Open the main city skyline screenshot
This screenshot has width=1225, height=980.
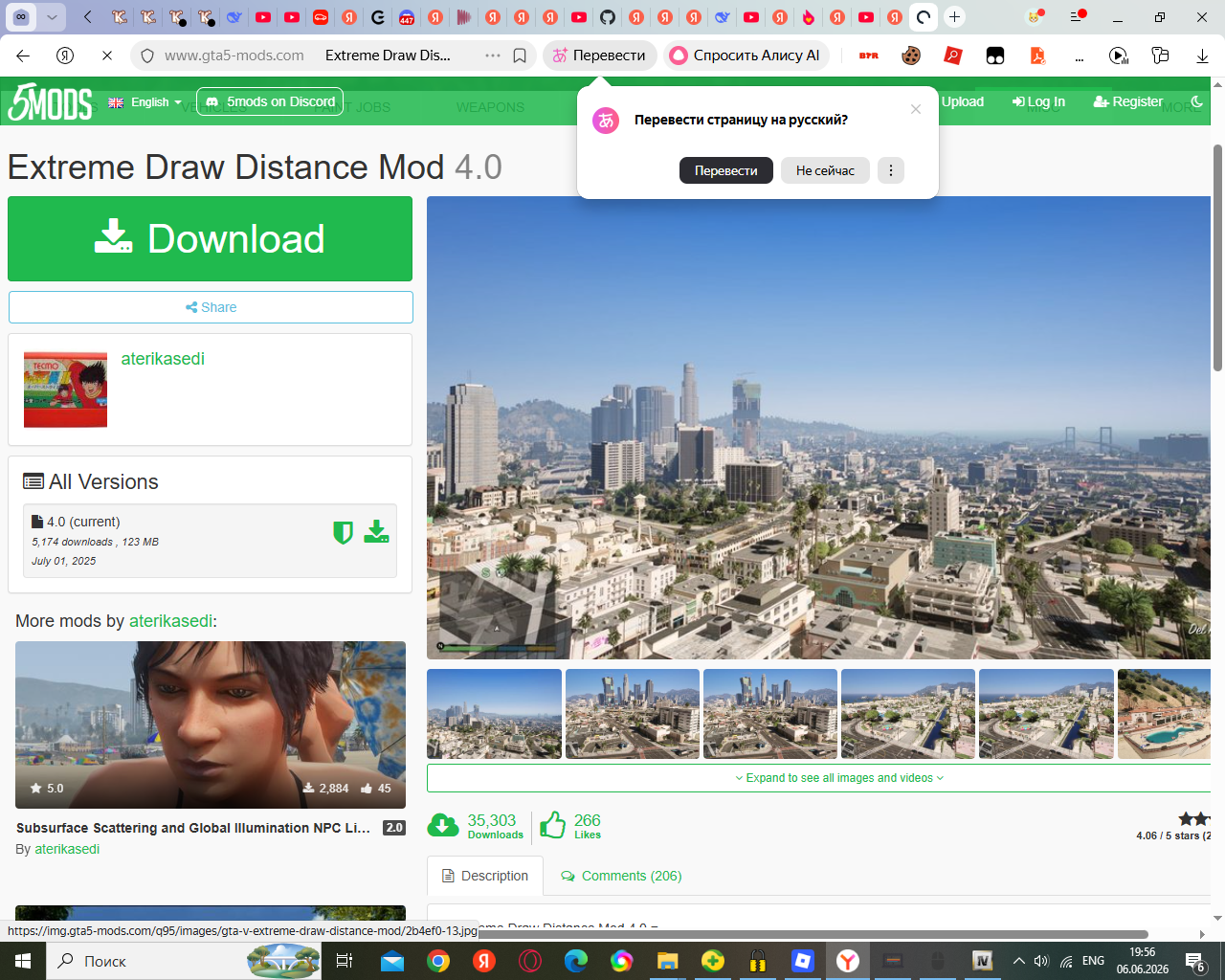click(818, 428)
